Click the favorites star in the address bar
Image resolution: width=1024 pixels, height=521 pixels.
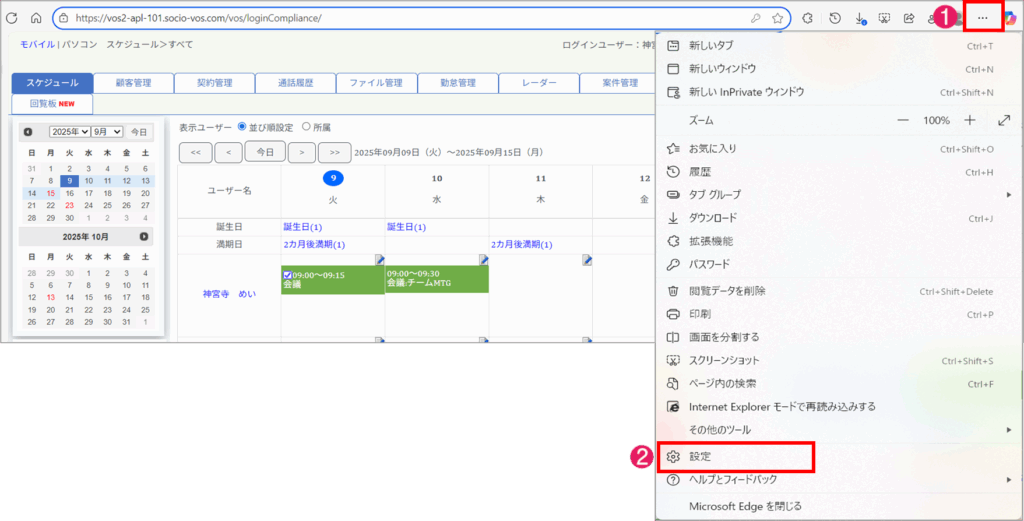point(777,18)
